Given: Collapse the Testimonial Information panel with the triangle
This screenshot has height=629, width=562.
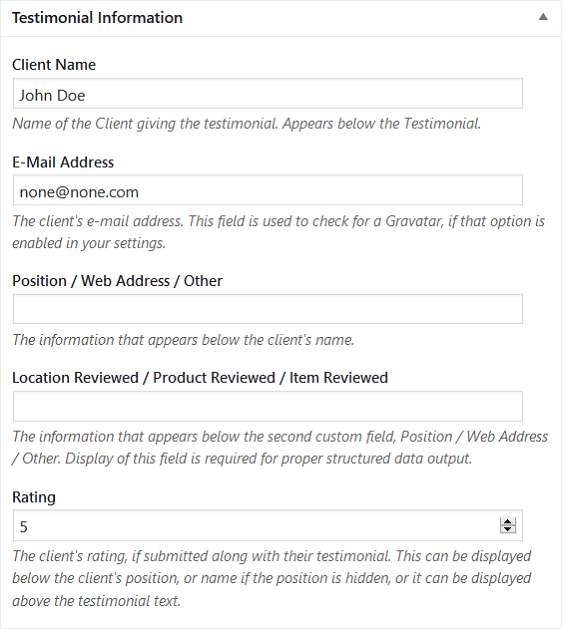Looking at the screenshot, I should [543, 17].
